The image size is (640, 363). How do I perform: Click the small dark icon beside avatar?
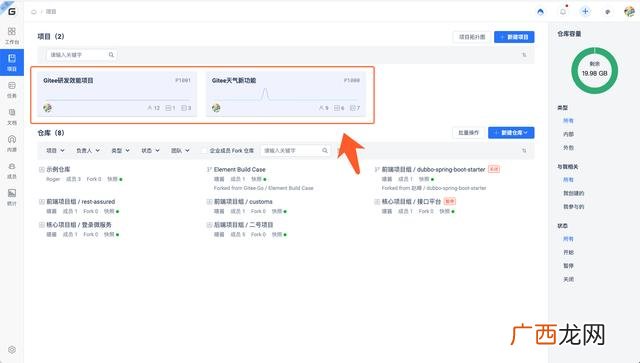[607, 12]
